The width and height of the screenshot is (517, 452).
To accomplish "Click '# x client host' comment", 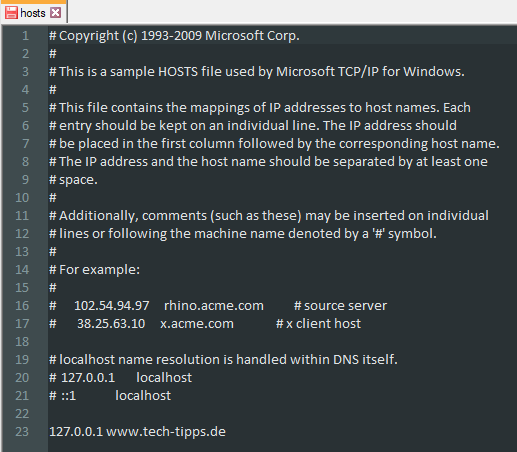I will tap(318, 324).
